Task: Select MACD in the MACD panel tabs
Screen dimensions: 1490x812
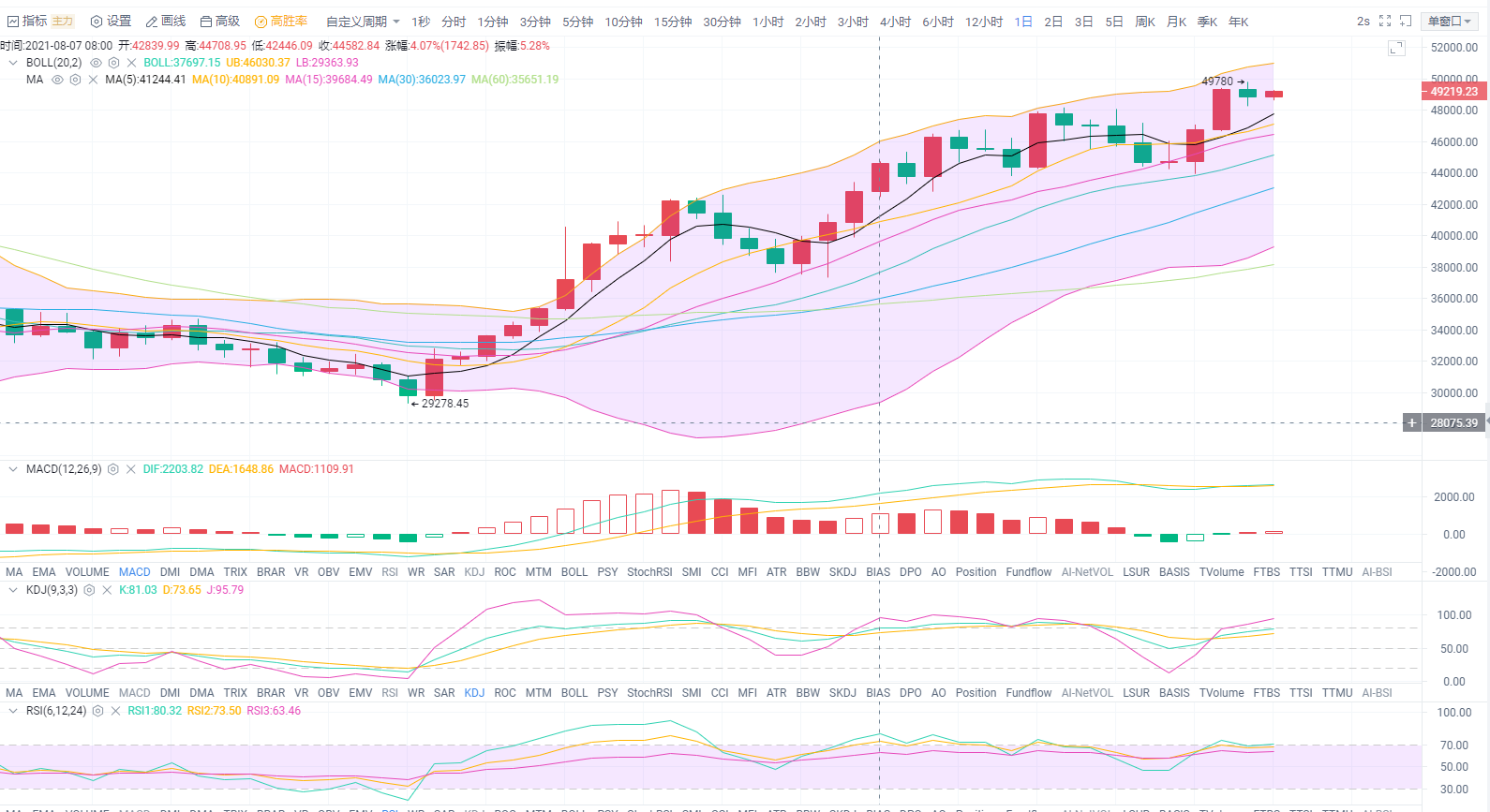Action: 134,572
